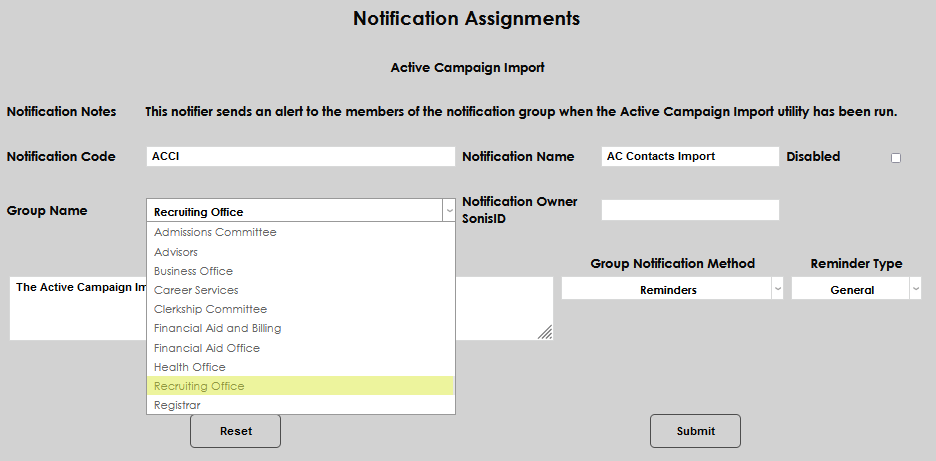
Task: Choose Health Office from the list
Action: pos(190,367)
